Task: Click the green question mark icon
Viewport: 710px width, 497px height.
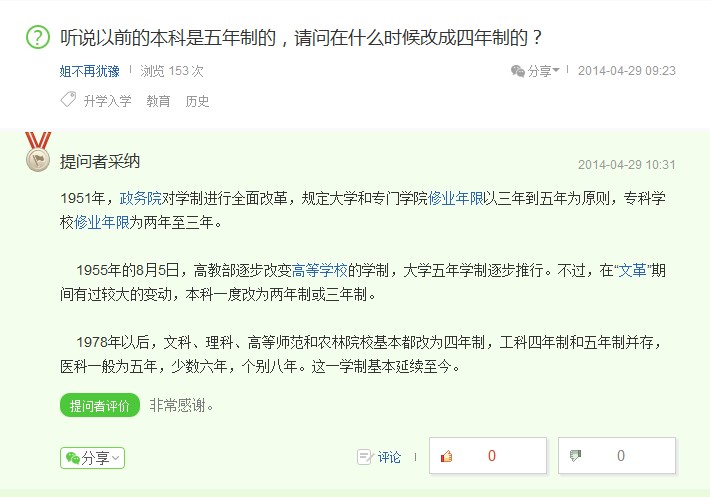Action: click(37, 39)
